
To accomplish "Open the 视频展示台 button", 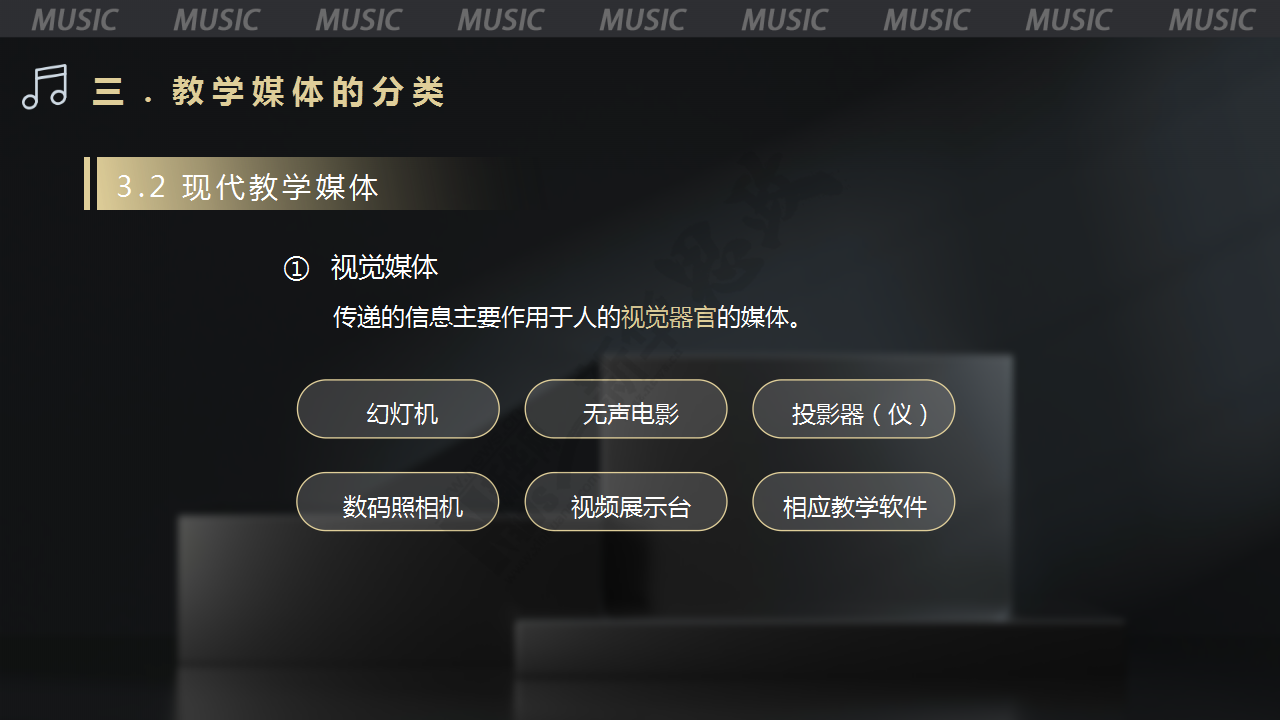I will pos(626,502).
